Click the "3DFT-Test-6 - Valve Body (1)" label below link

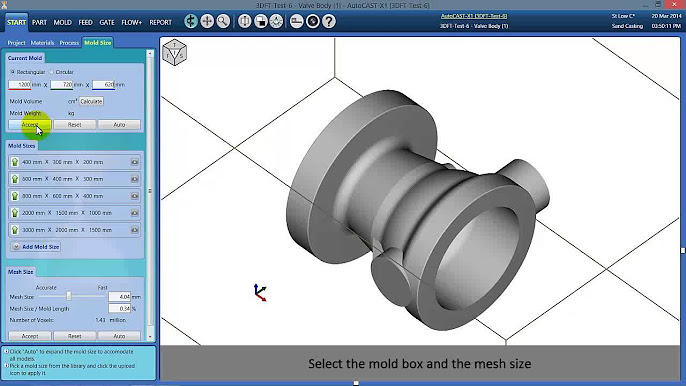click(474, 26)
